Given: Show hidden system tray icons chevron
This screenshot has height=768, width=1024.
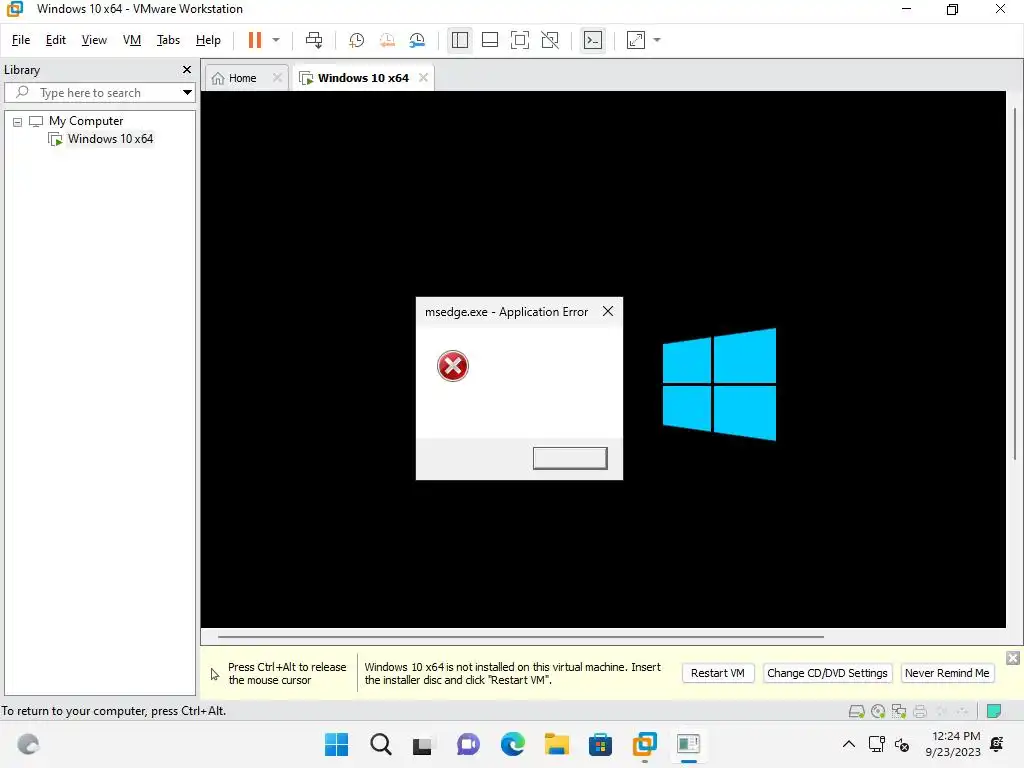Looking at the screenshot, I should click(848, 744).
